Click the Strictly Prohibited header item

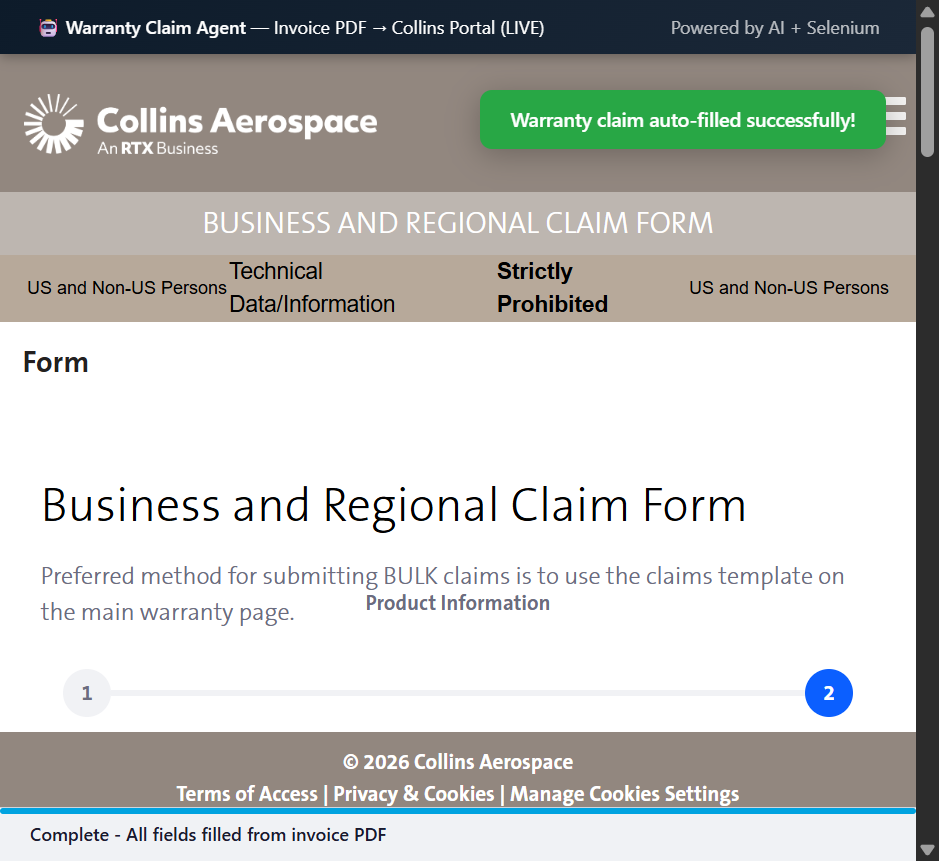tap(552, 287)
